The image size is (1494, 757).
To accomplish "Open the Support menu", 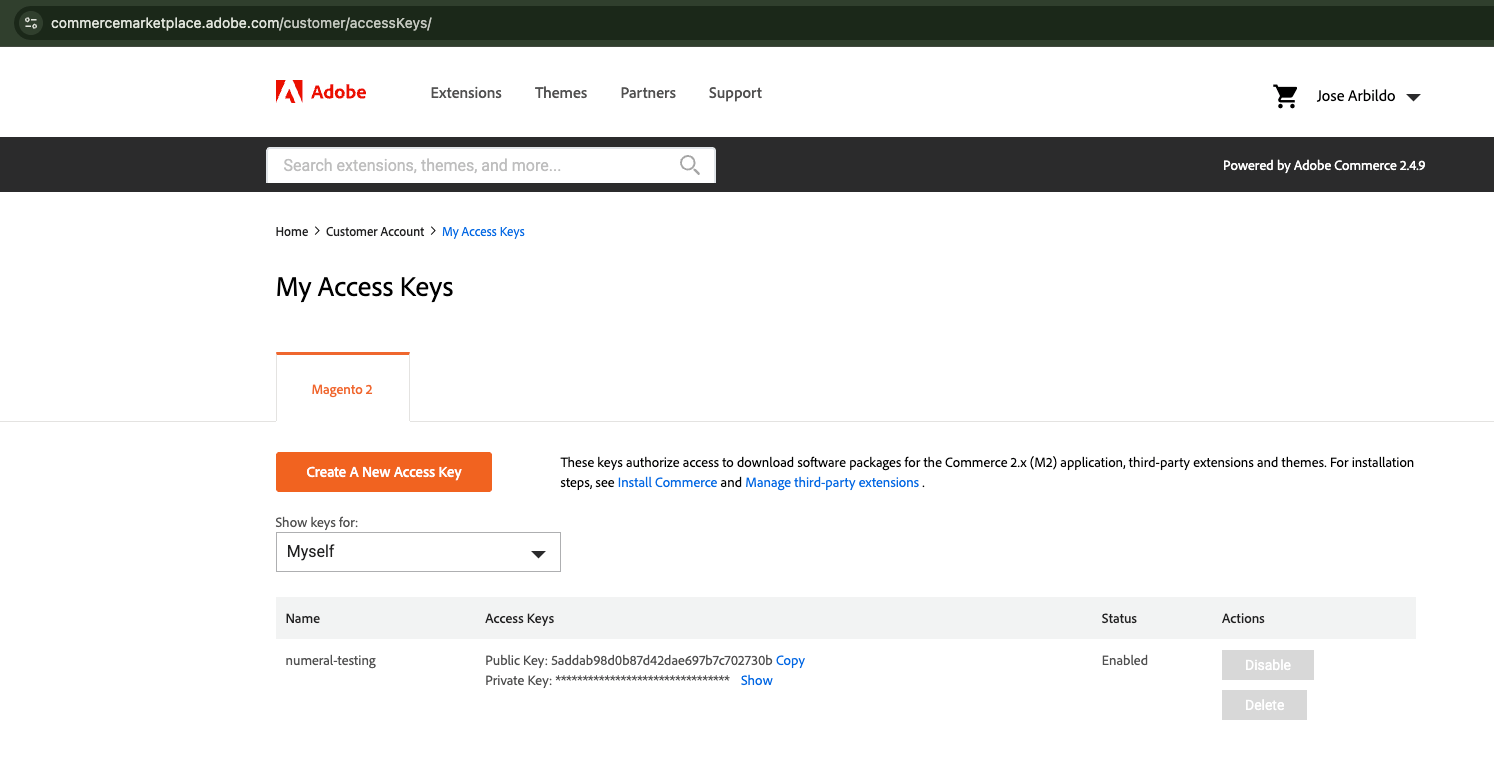I will [735, 93].
